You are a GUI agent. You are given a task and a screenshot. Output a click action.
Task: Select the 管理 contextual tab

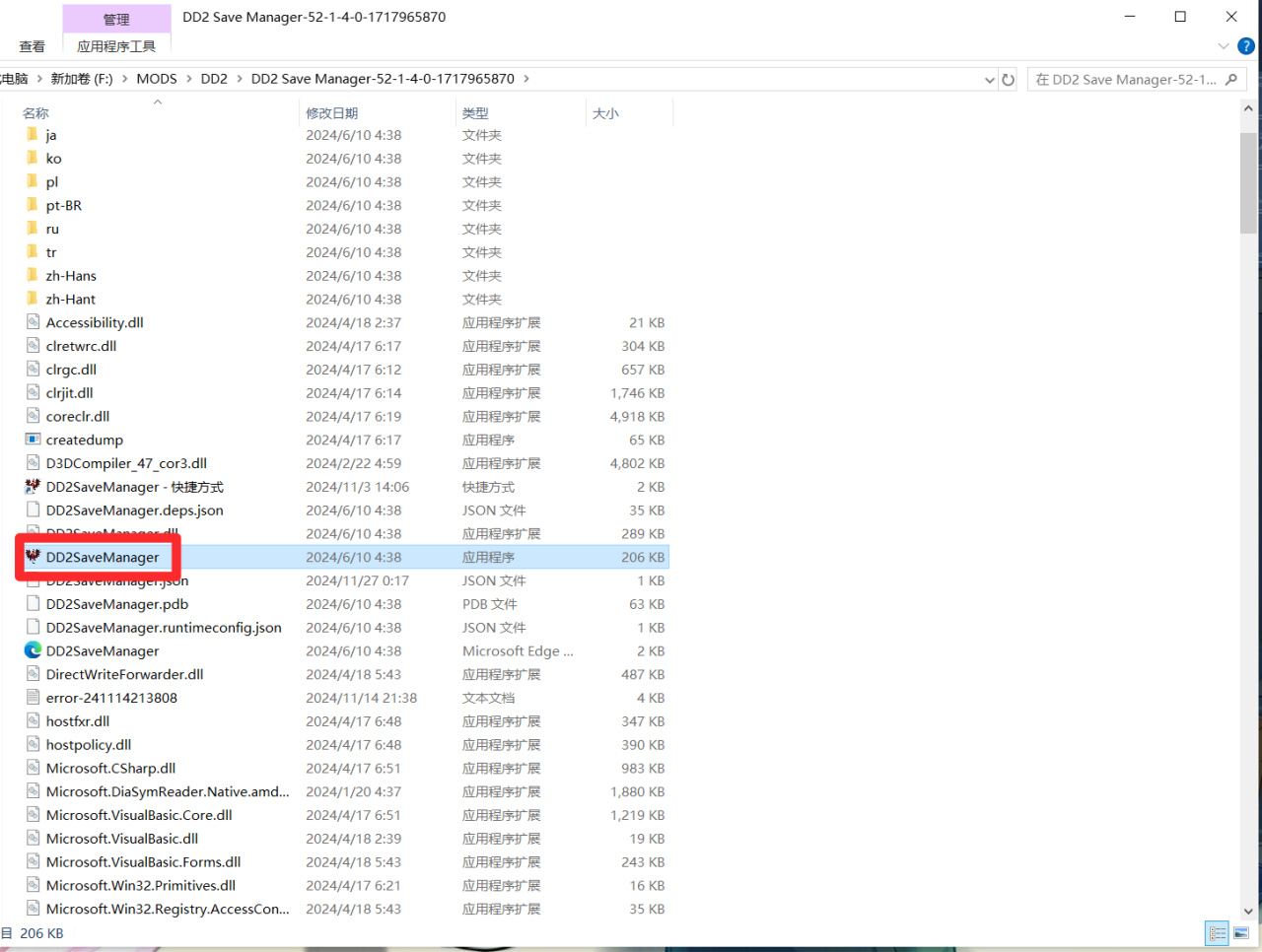point(116,19)
